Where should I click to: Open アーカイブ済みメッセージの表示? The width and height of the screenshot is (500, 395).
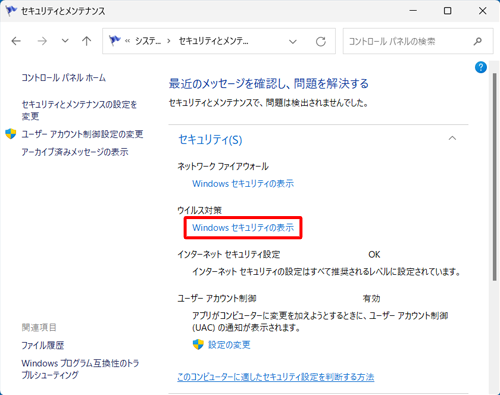pos(75,152)
